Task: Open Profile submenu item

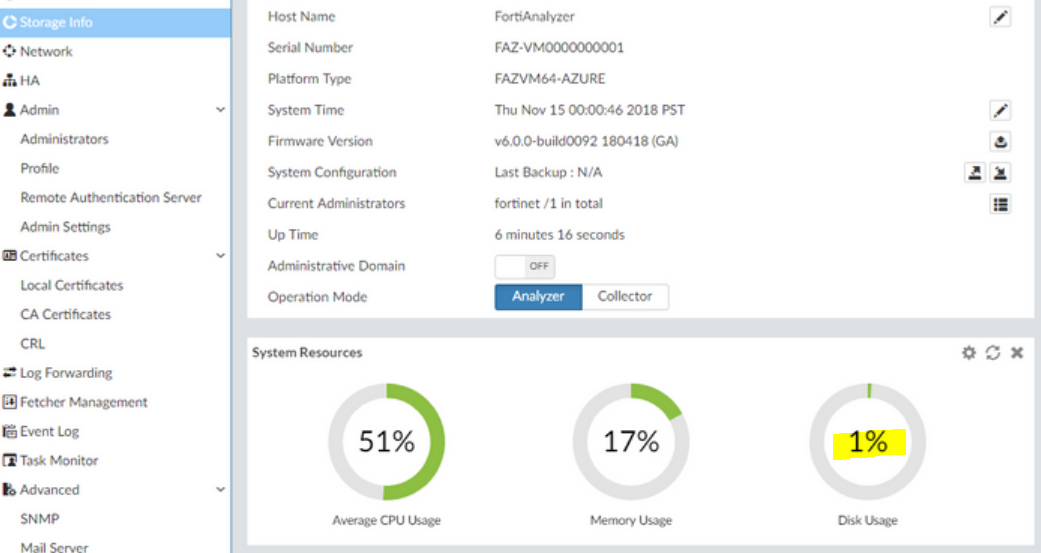Action: click(x=40, y=168)
